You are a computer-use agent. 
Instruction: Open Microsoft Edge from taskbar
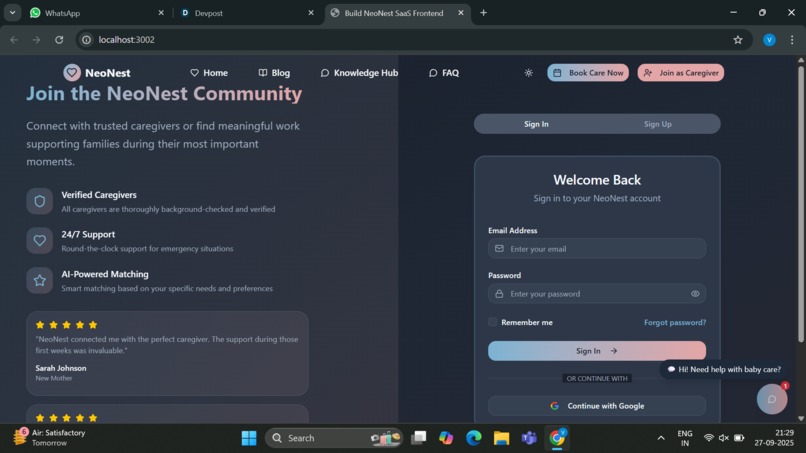click(x=473, y=438)
